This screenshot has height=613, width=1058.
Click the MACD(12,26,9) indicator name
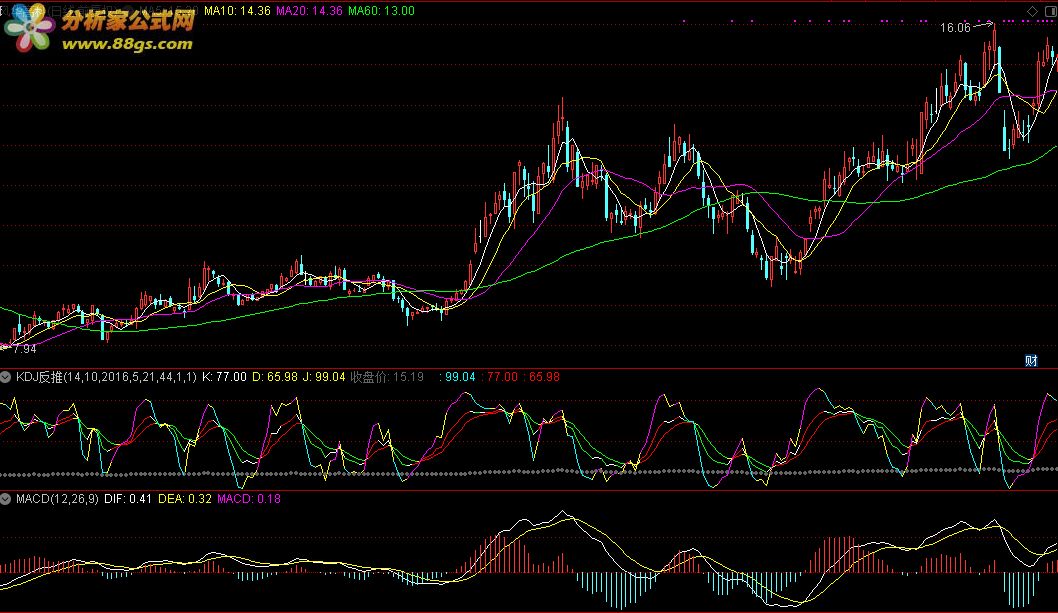[x=57, y=499]
